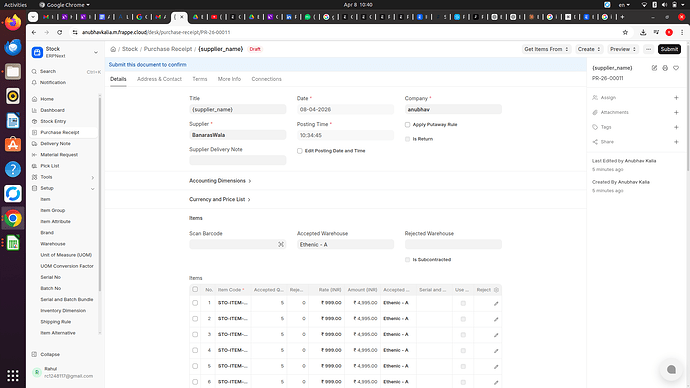
Task: Open the Get Items From dropdown
Action: tap(546, 49)
